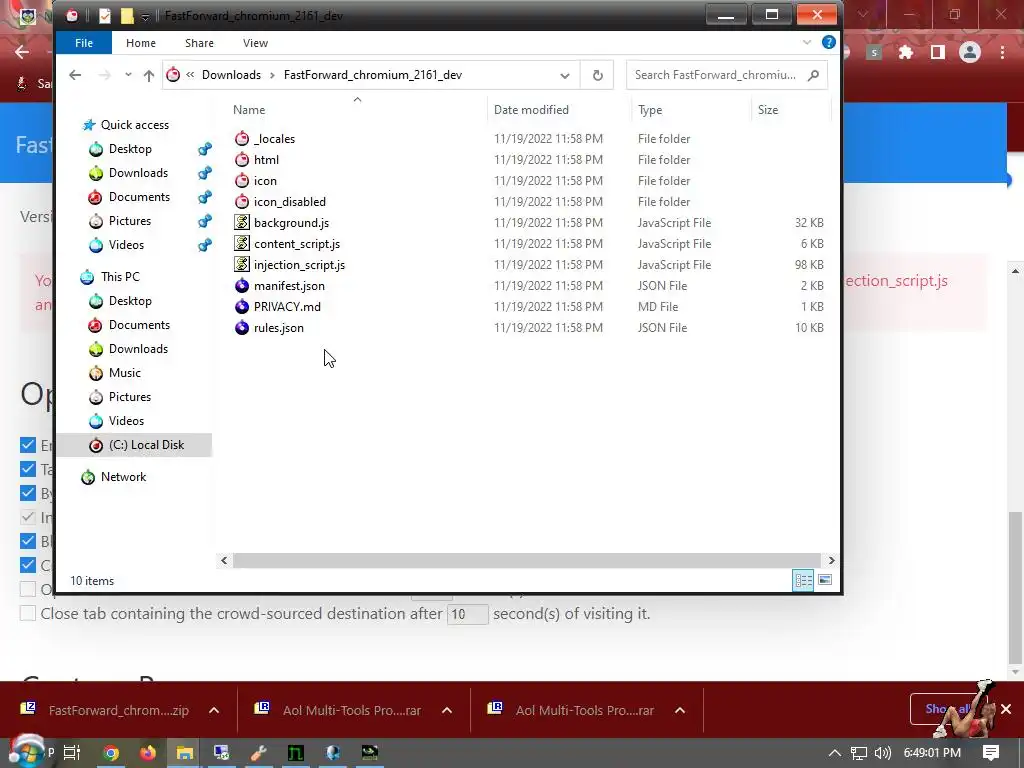The height and width of the screenshot is (768, 1024).
Task: Click the scroll right arrow of file list
Action: click(x=831, y=560)
